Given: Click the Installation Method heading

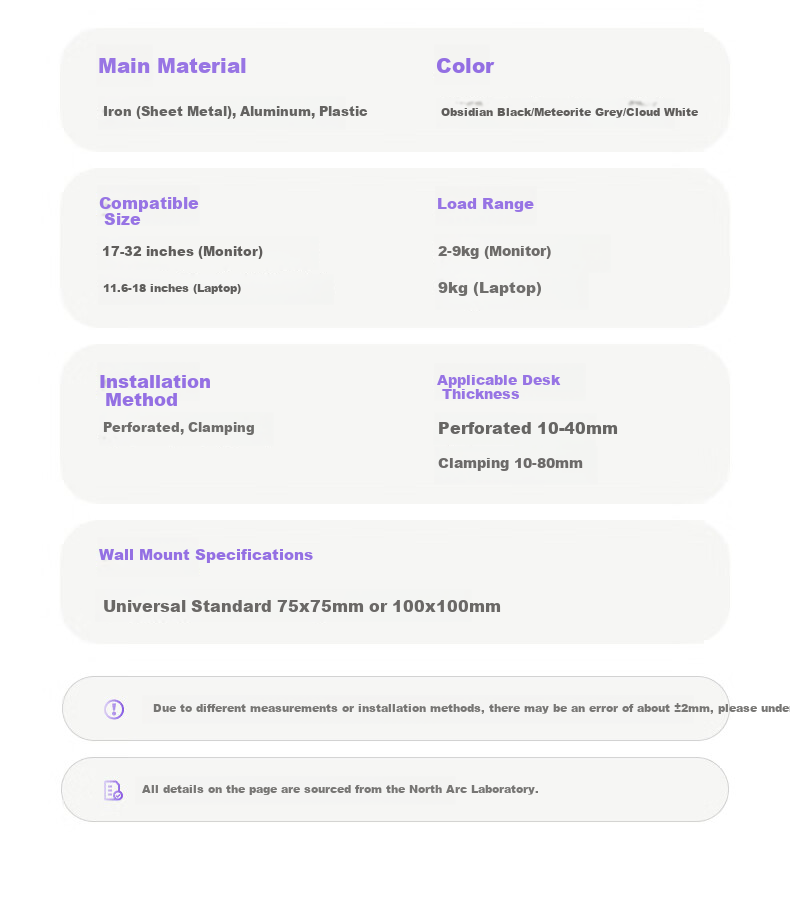Looking at the screenshot, I should click(155, 391).
